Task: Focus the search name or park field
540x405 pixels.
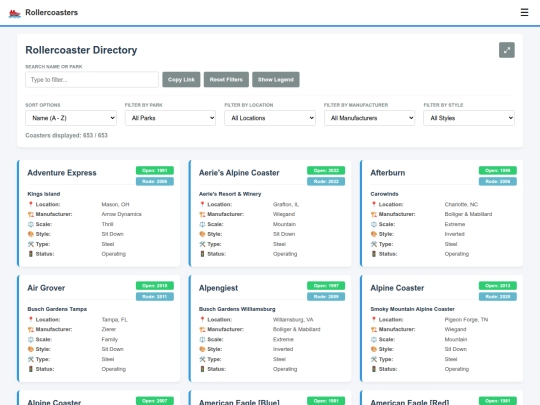Action: 92,80
